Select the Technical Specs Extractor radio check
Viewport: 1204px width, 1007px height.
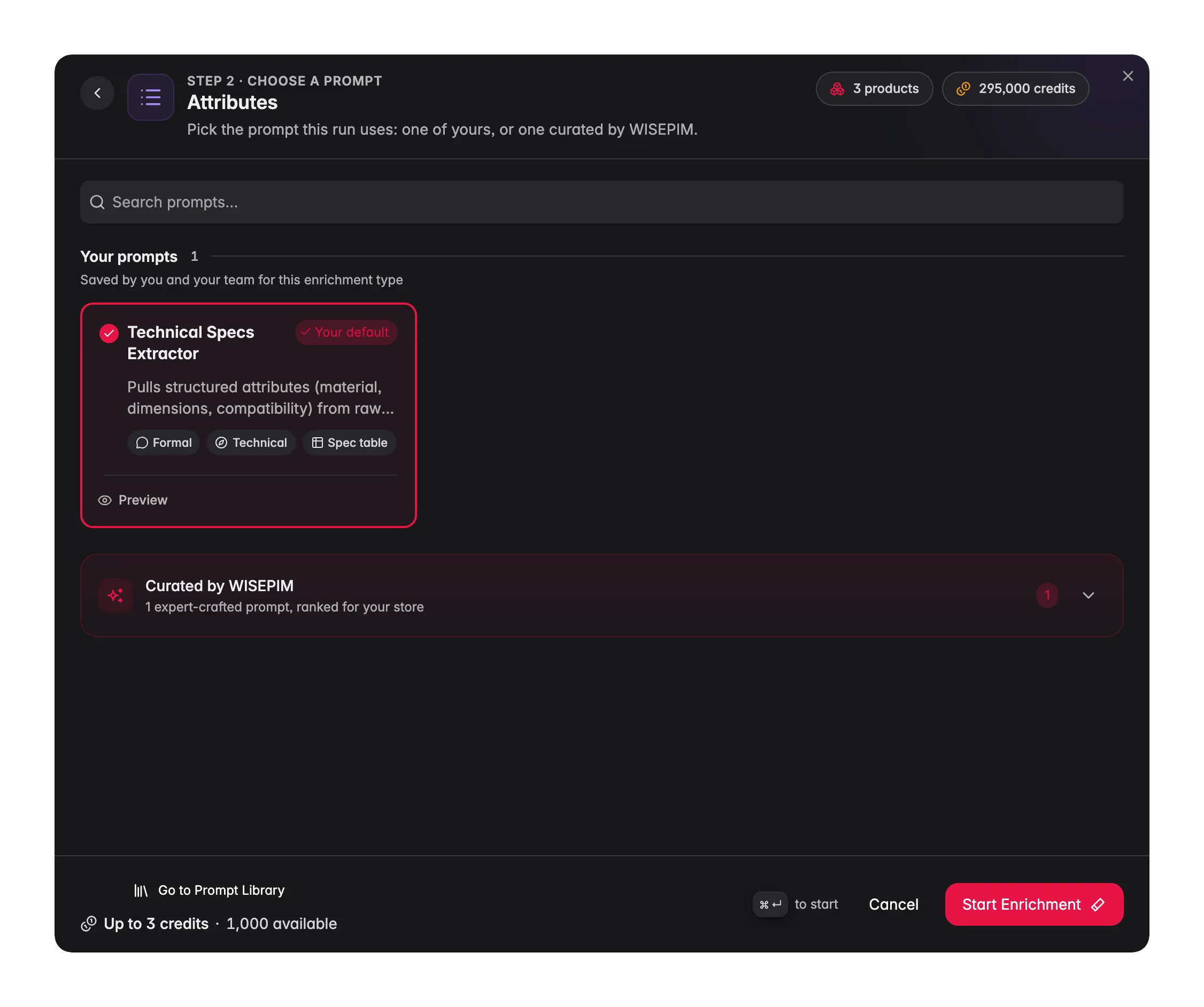[109, 333]
